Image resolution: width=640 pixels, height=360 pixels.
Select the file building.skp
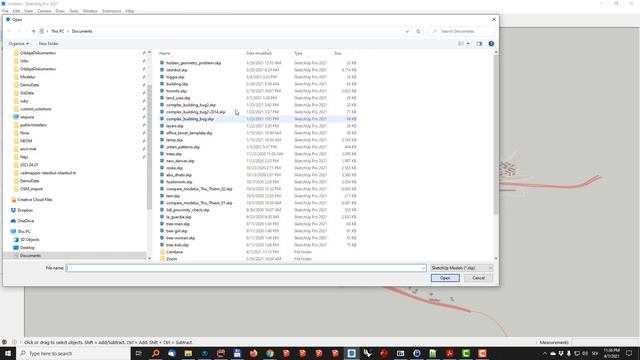(177, 84)
